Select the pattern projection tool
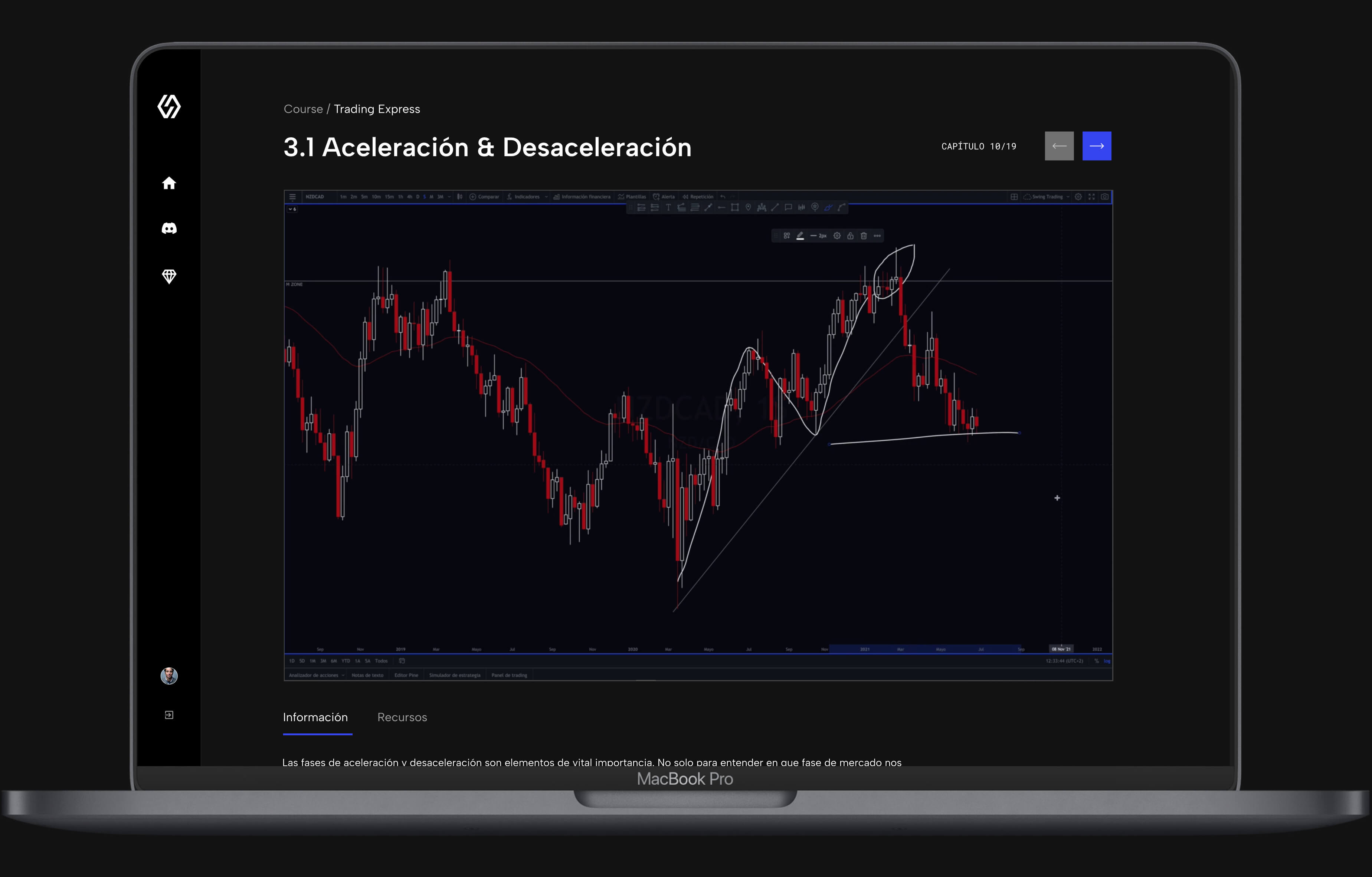 (762, 207)
